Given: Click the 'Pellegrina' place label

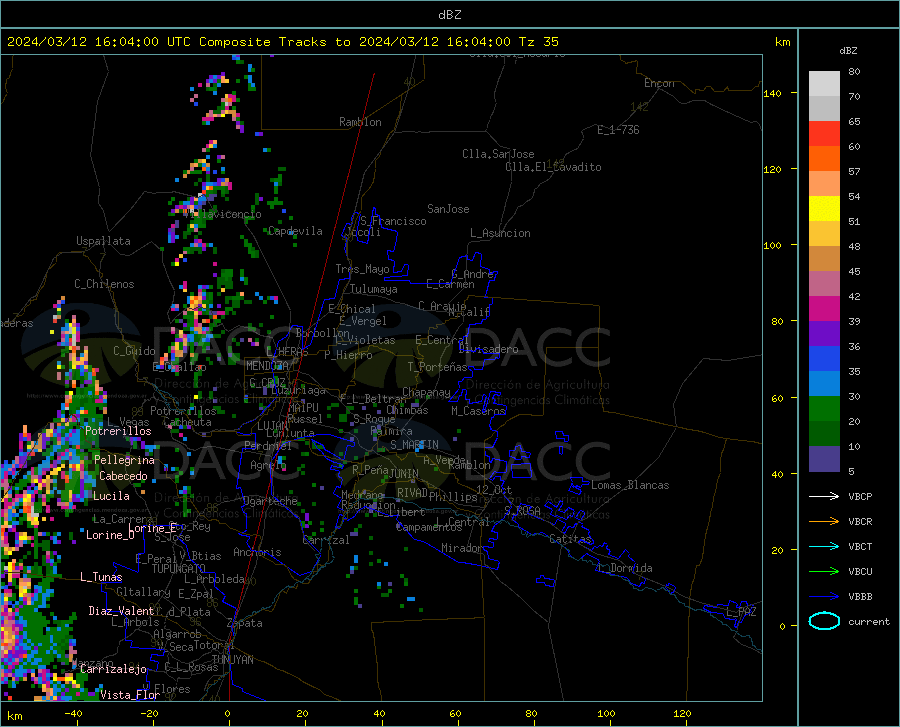Looking at the screenshot, I should 124,460.
